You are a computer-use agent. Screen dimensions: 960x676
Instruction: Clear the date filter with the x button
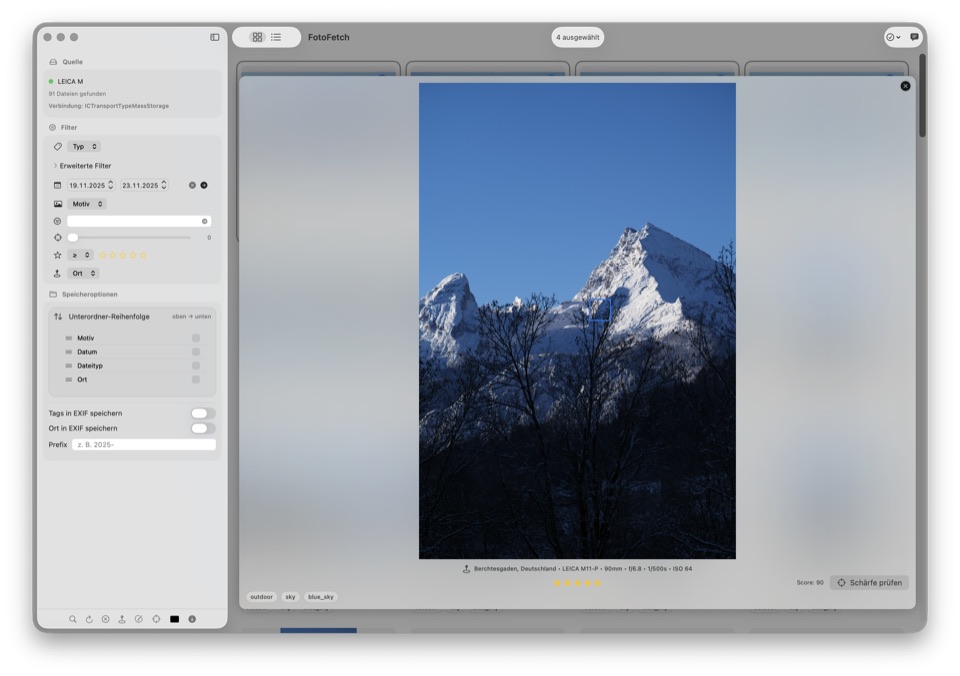[192, 184]
